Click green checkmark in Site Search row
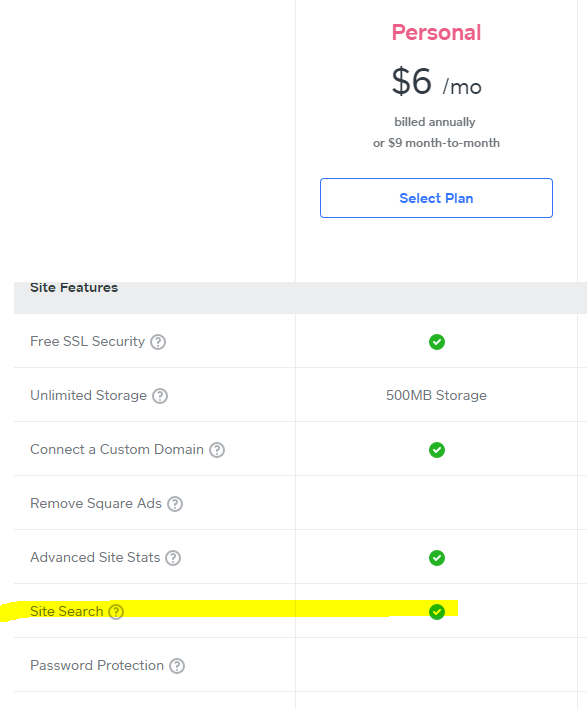The width and height of the screenshot is (587, 709). tap(436, 612)
